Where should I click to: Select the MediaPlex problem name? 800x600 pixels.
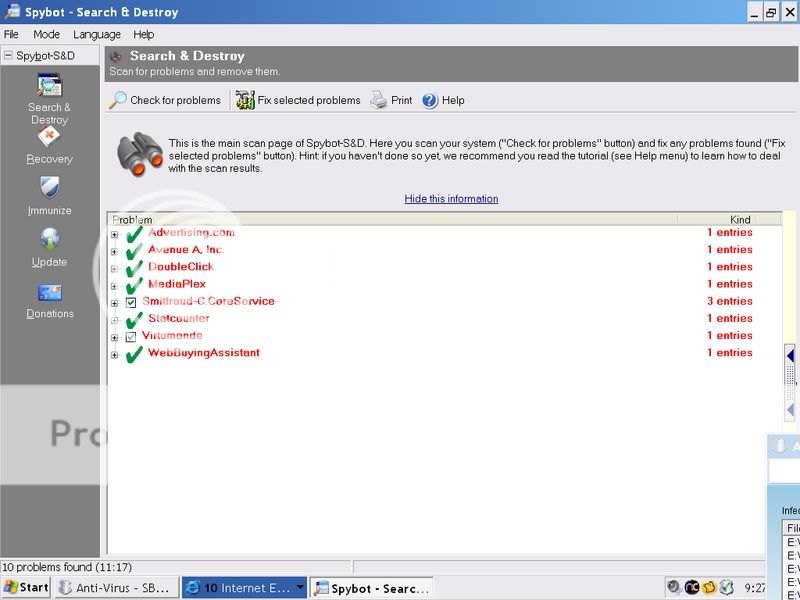[177, 284]
